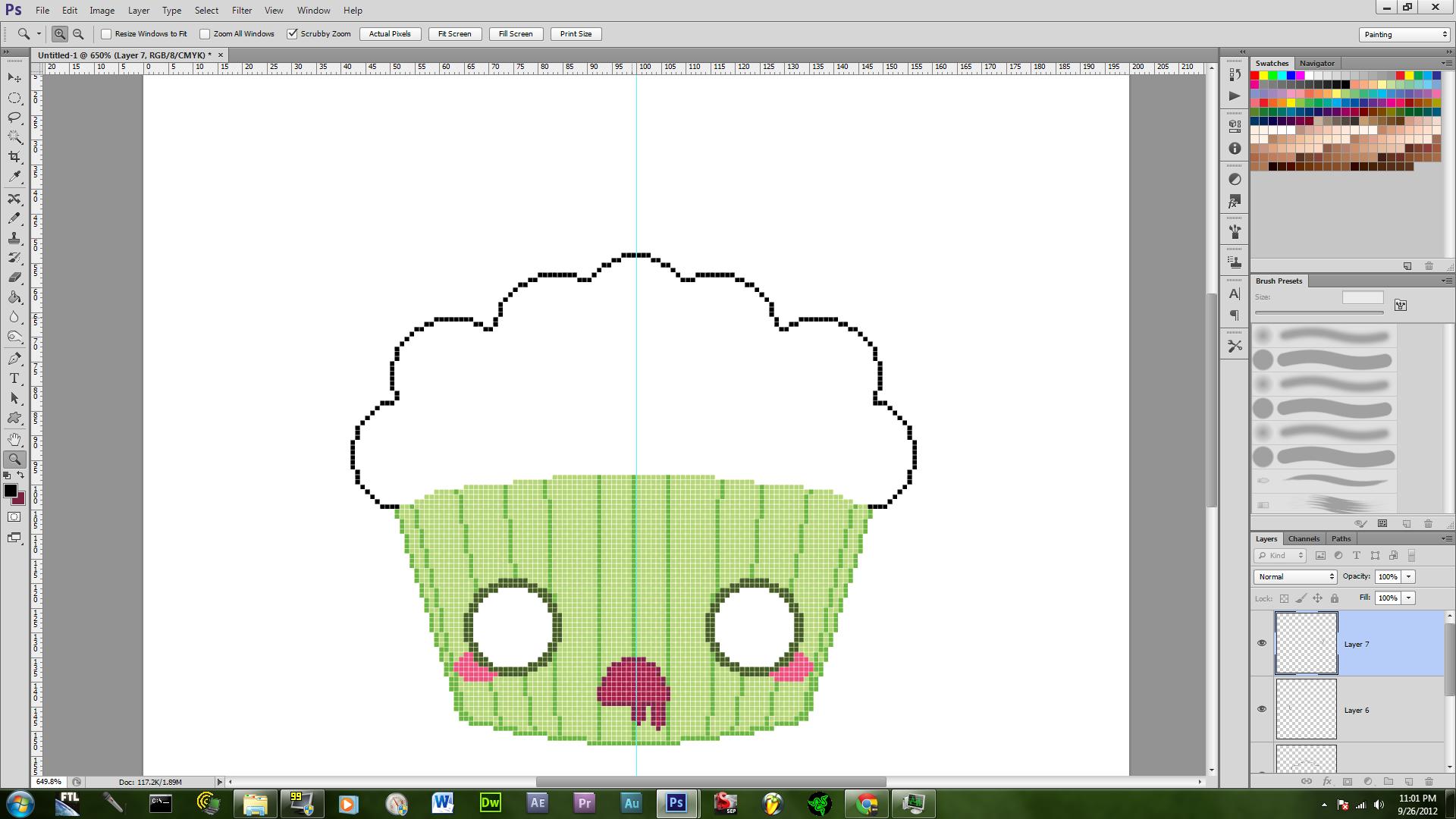Click the Zoom Out magnifier in options bar
1456x819 pixels.
(x=78, y=34)
